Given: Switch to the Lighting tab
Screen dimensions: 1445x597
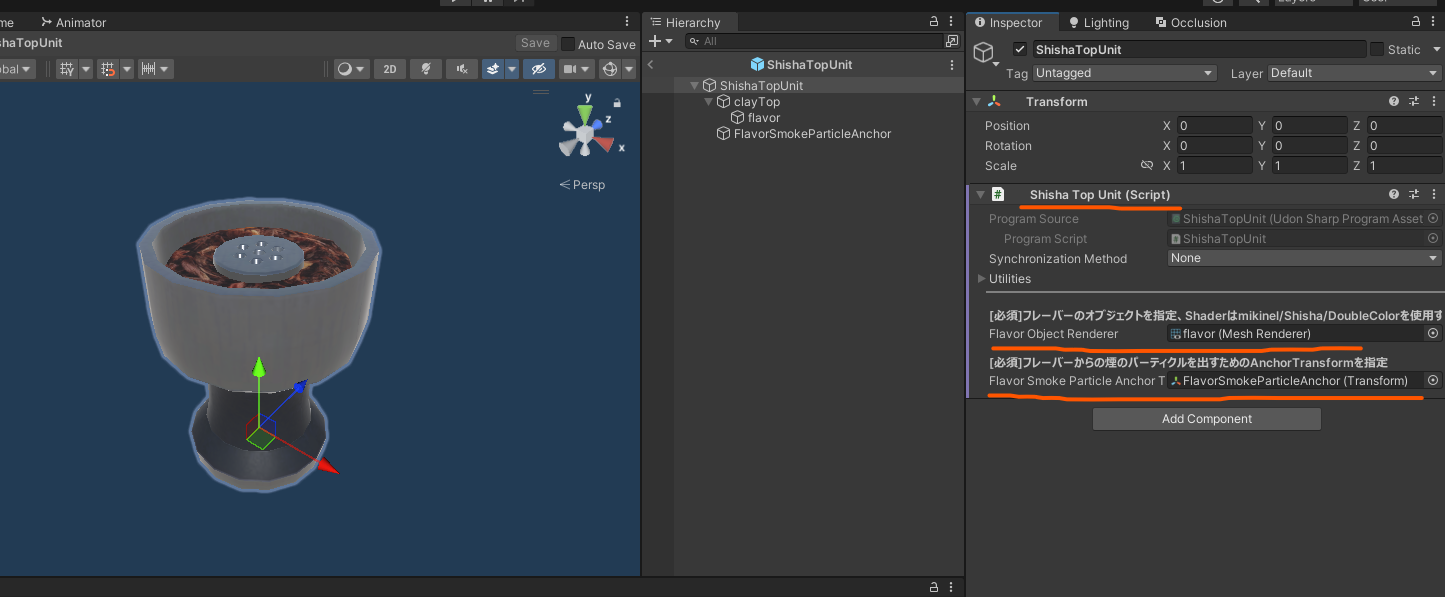Looking at the screenshot, I should click(x=1098, y=22).
